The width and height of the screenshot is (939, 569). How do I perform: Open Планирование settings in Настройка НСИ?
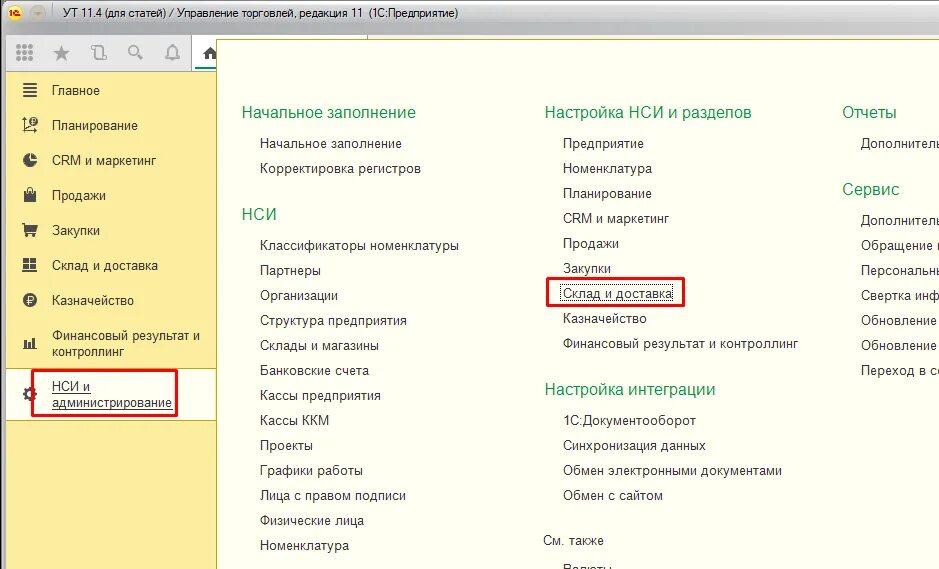coord(607,194)
